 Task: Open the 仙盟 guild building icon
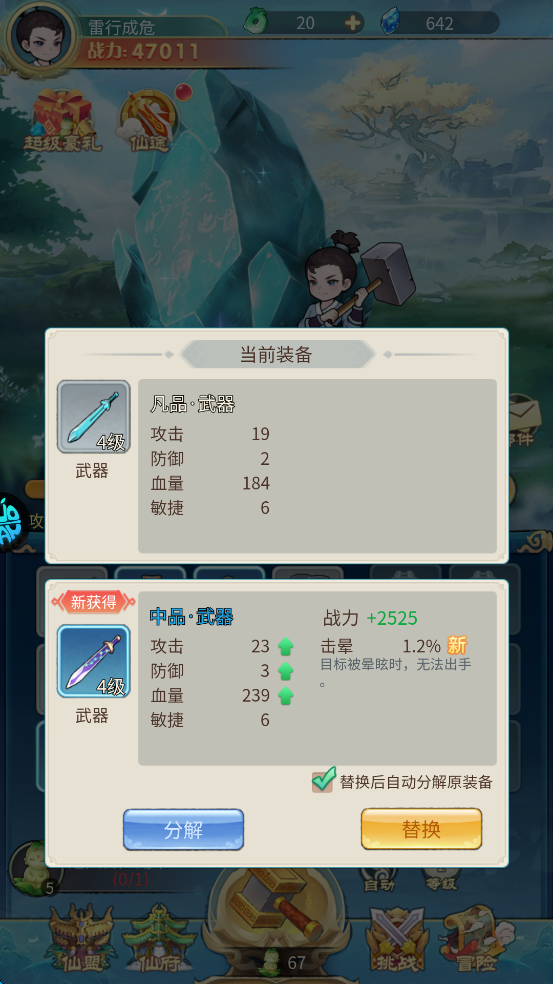(80, 940)
